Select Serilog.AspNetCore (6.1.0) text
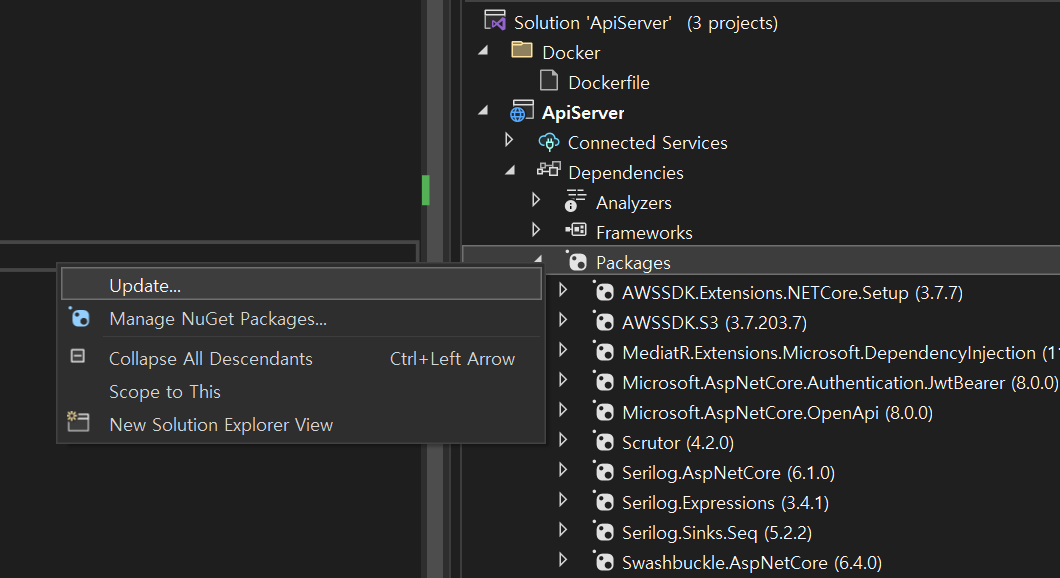Screen dimensions: 1060x578 728,473
